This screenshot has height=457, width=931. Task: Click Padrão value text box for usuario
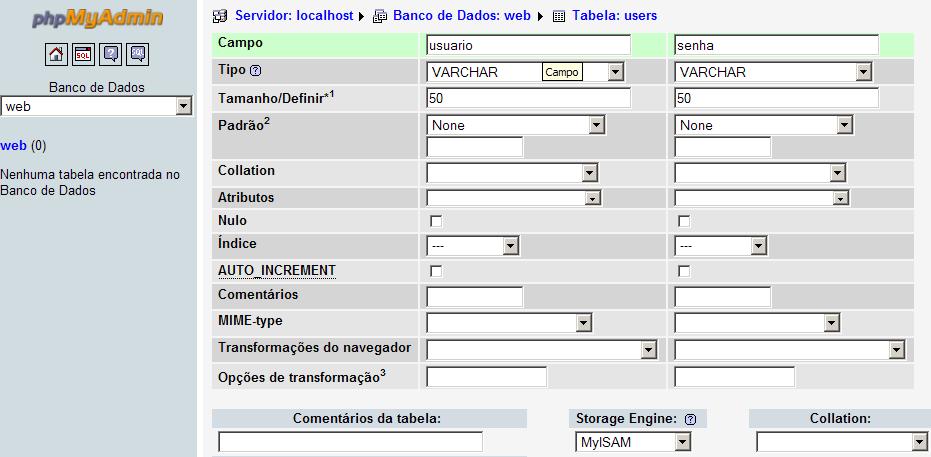(x=475, y=147)
